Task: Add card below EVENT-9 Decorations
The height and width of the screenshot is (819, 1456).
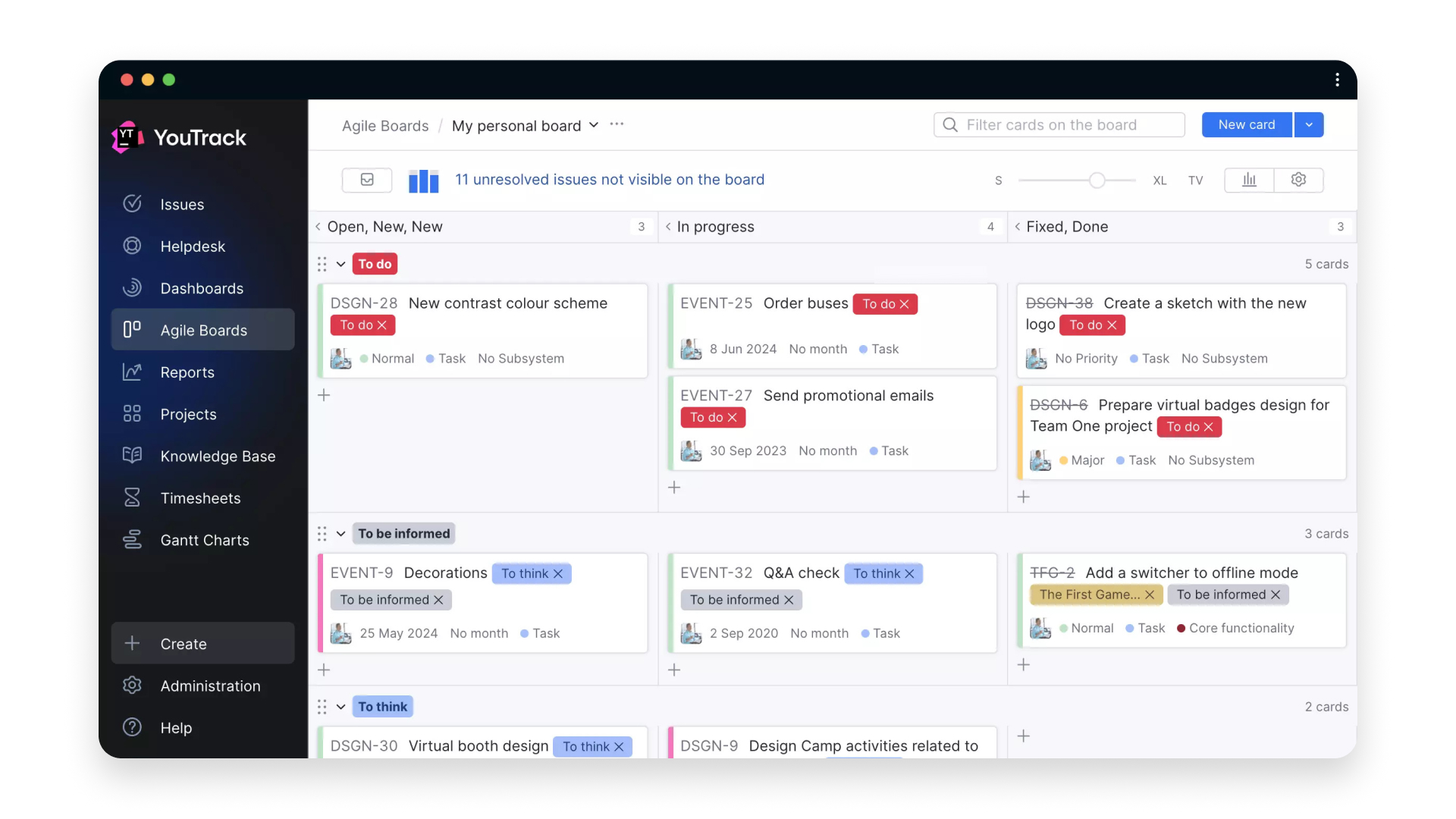Action: (324, 670)
